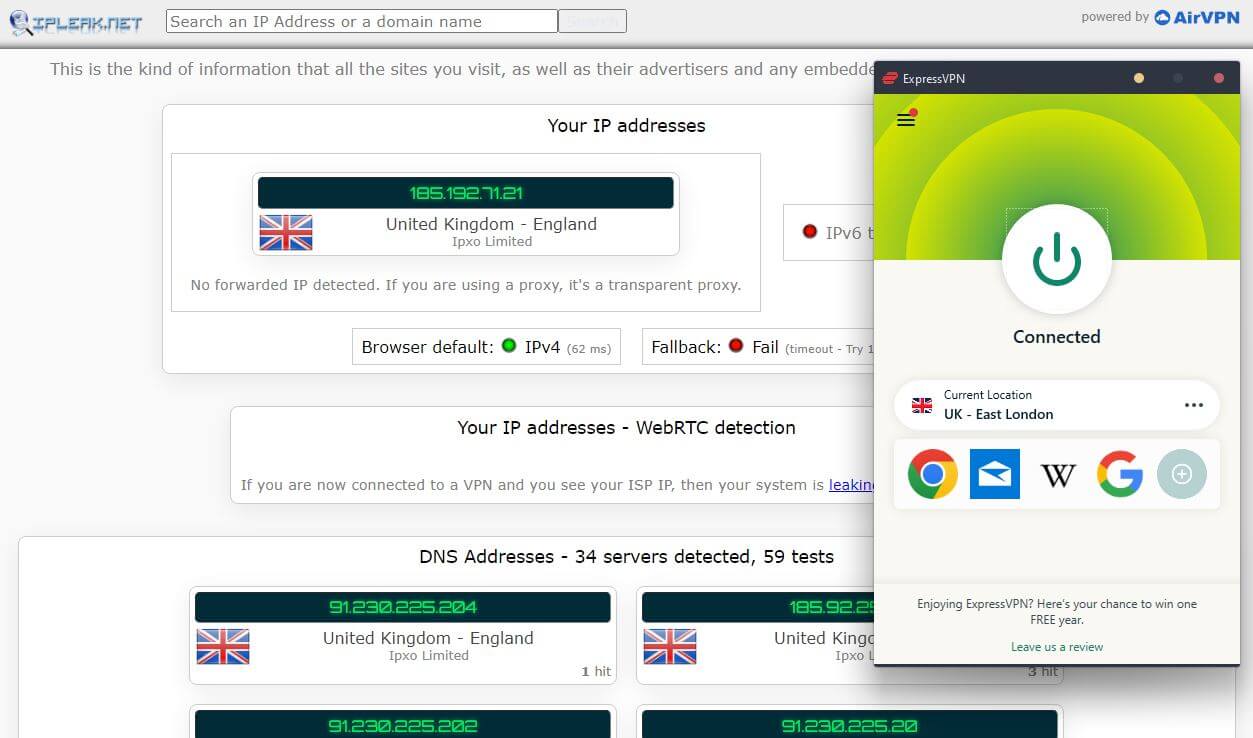Launch the Chrome shortcut in ExpressVPN
Screen dimensions: 1253x738
933,474
